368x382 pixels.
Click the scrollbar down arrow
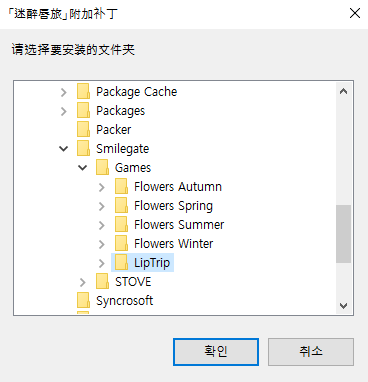tap(343, 305)
